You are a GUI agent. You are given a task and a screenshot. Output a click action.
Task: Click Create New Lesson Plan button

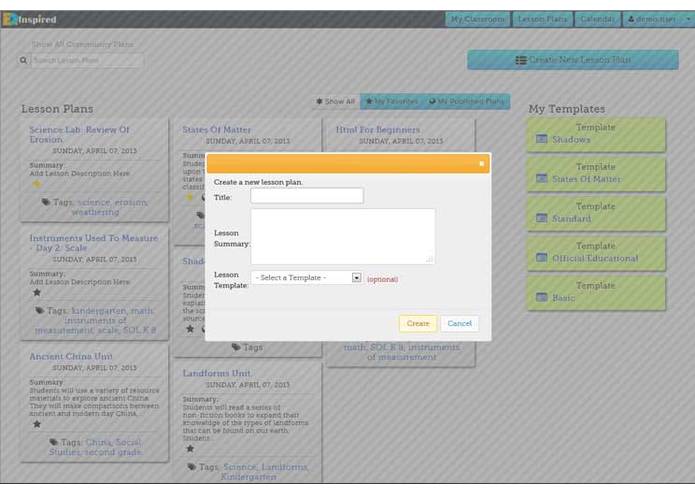coord(573,60)
